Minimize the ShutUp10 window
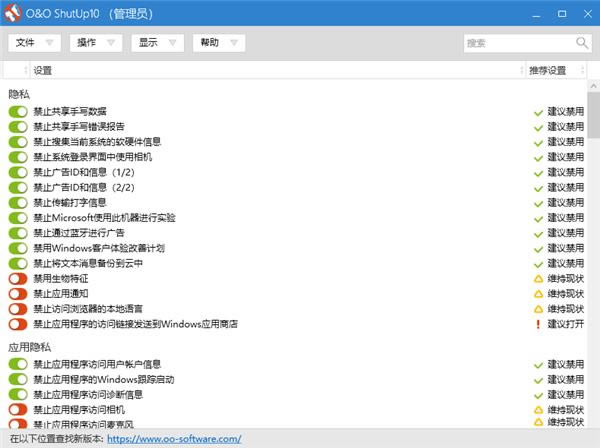This screenshot has width=600, height=448. tap(536, 14)
